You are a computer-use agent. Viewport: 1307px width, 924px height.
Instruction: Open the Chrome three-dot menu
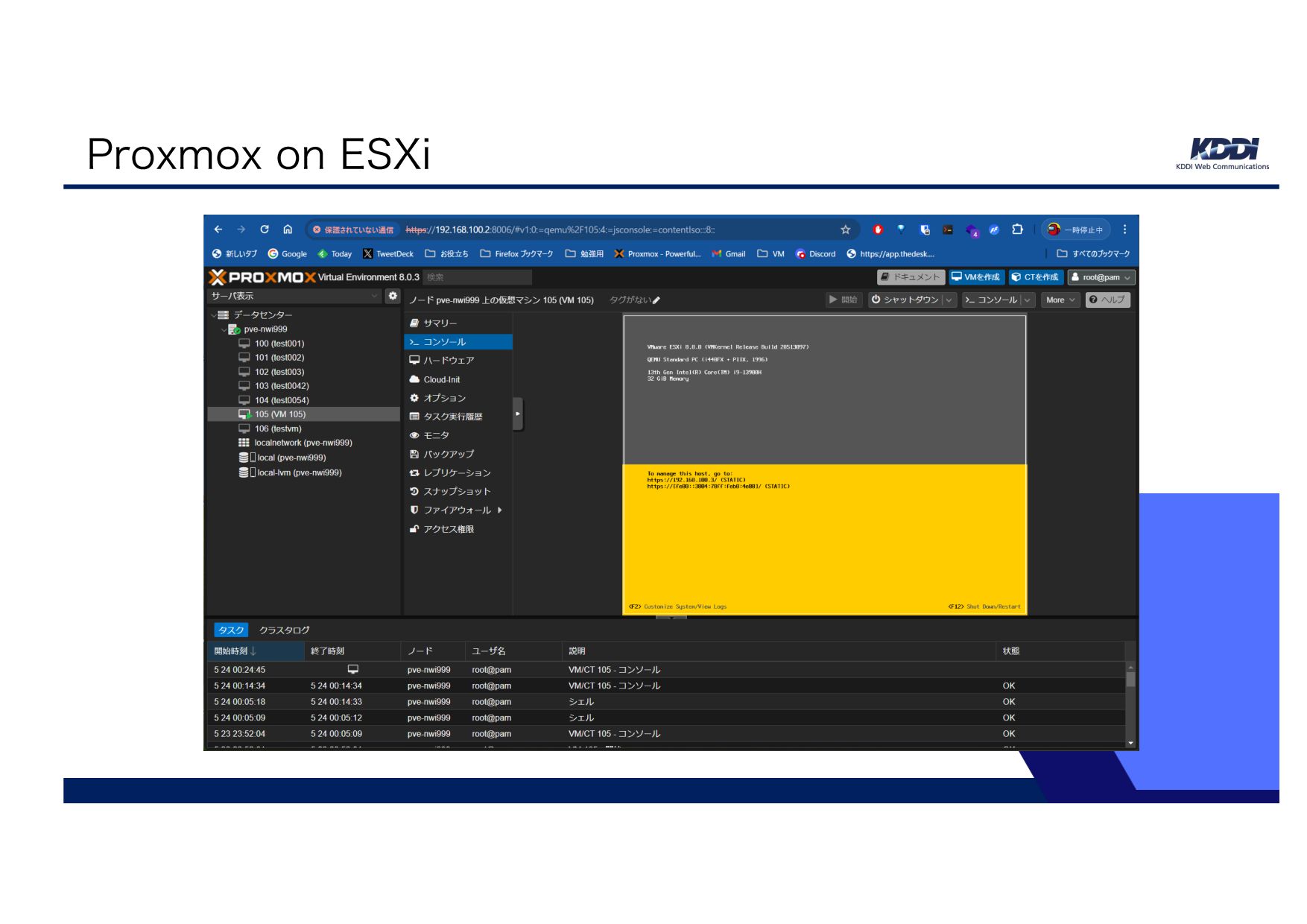1124,230
